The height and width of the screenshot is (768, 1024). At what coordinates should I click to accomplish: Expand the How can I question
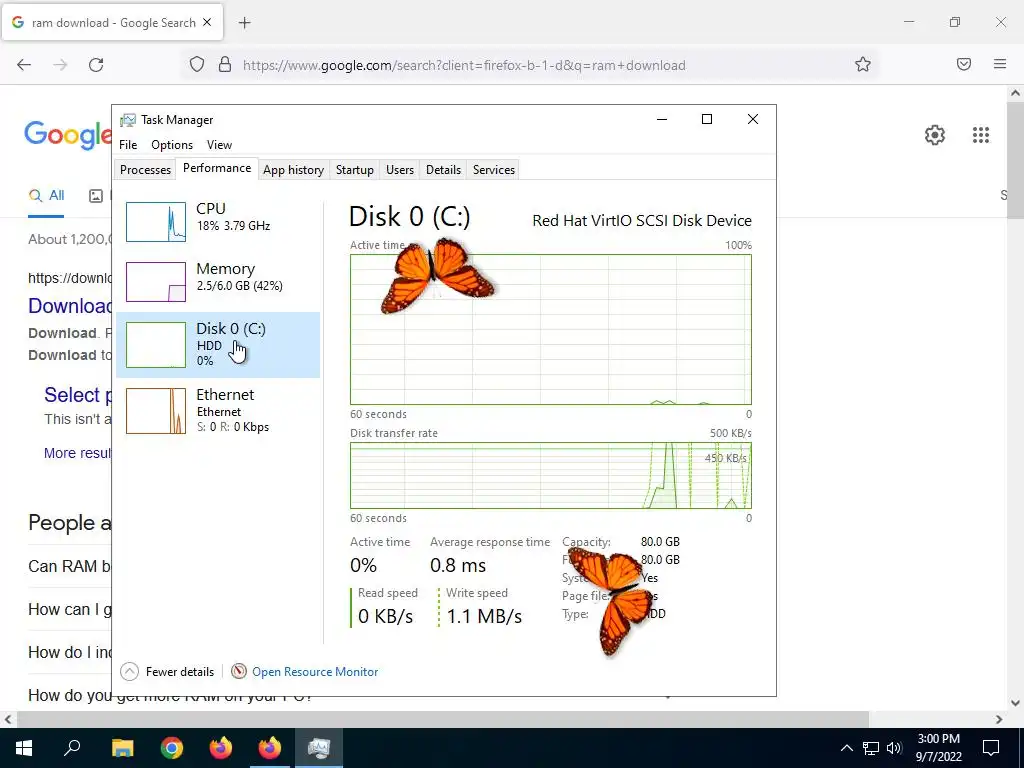coord(70,609)
